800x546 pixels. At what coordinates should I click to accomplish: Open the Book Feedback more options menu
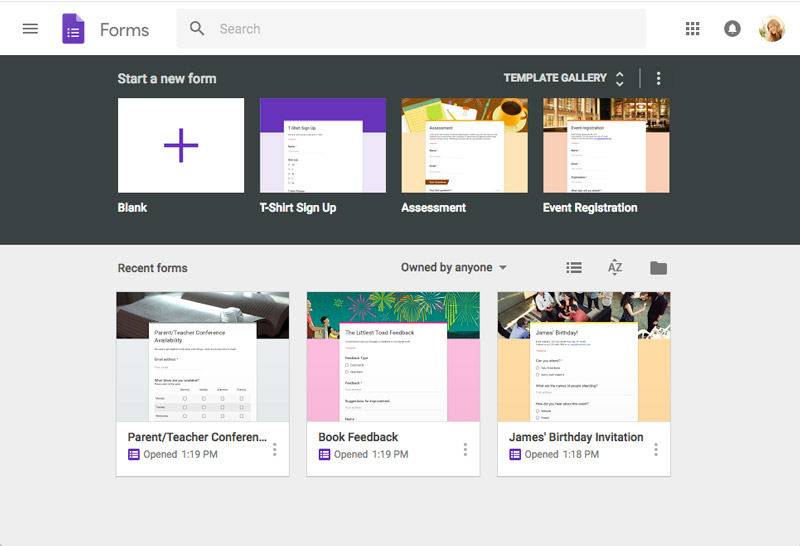(x=465, y=450)
